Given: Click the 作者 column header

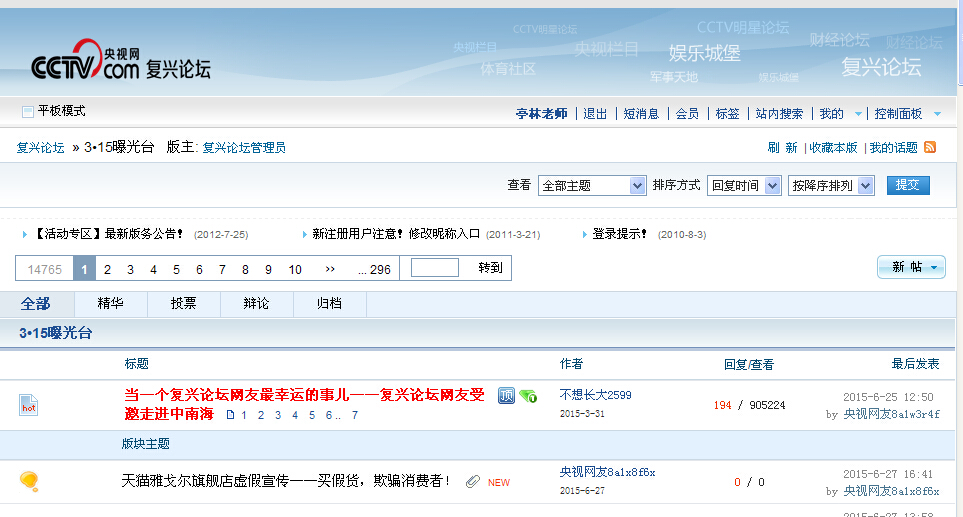Looking at the screenshot, I should 572,364.
